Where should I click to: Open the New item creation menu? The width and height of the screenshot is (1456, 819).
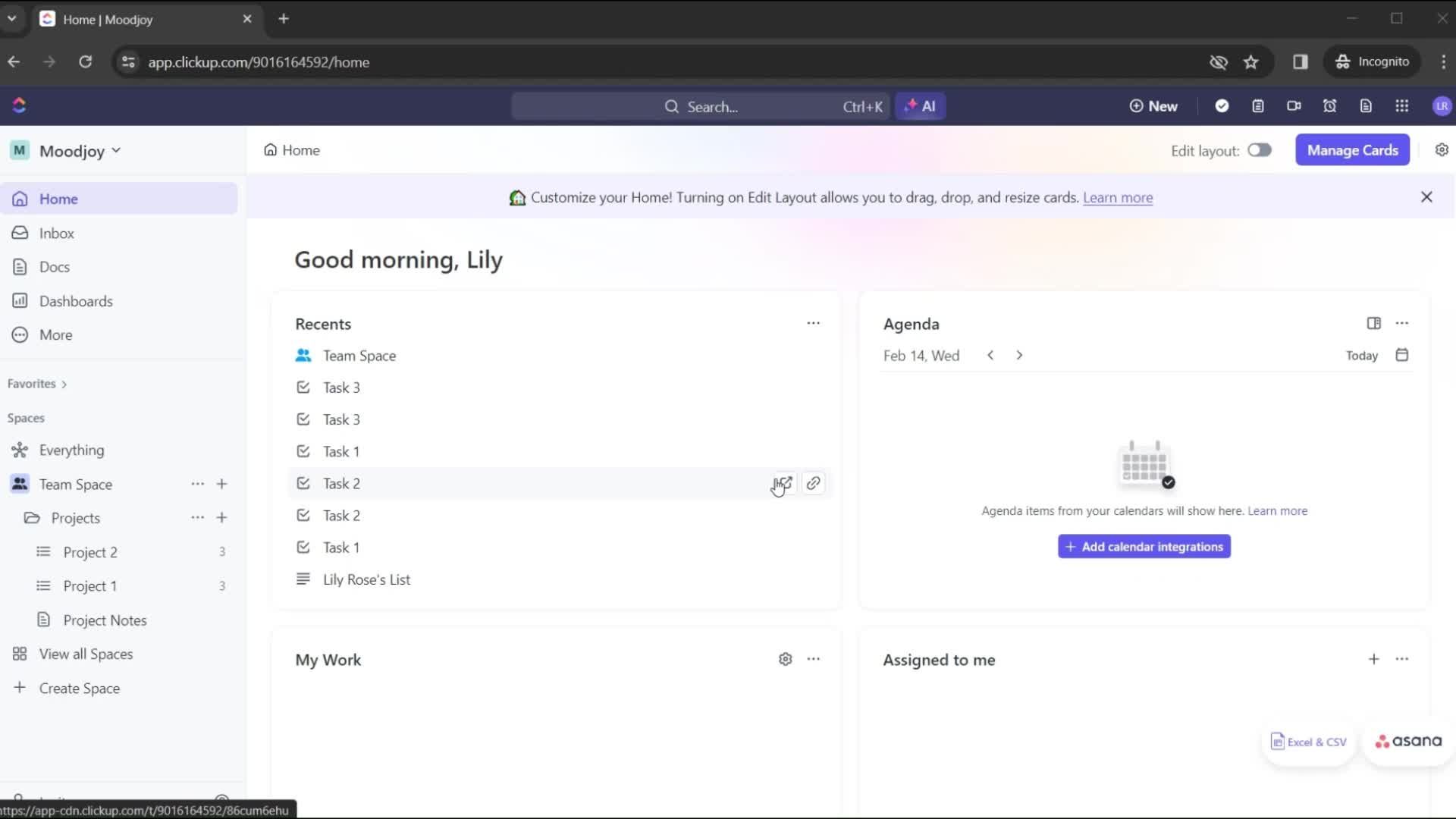[x=1152, y=106]
